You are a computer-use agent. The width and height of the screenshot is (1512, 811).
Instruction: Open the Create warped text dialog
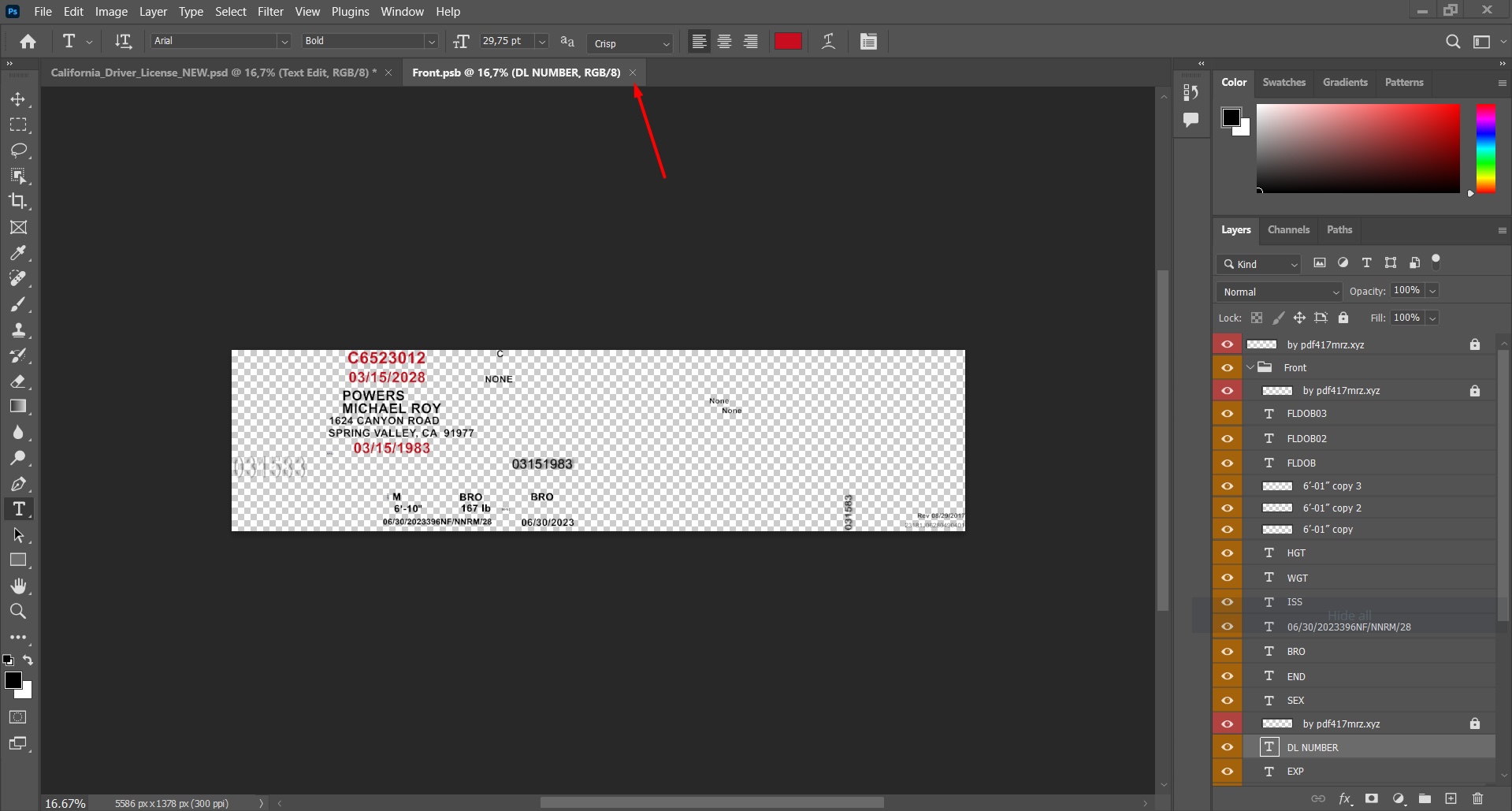click(x=827, y=41)
